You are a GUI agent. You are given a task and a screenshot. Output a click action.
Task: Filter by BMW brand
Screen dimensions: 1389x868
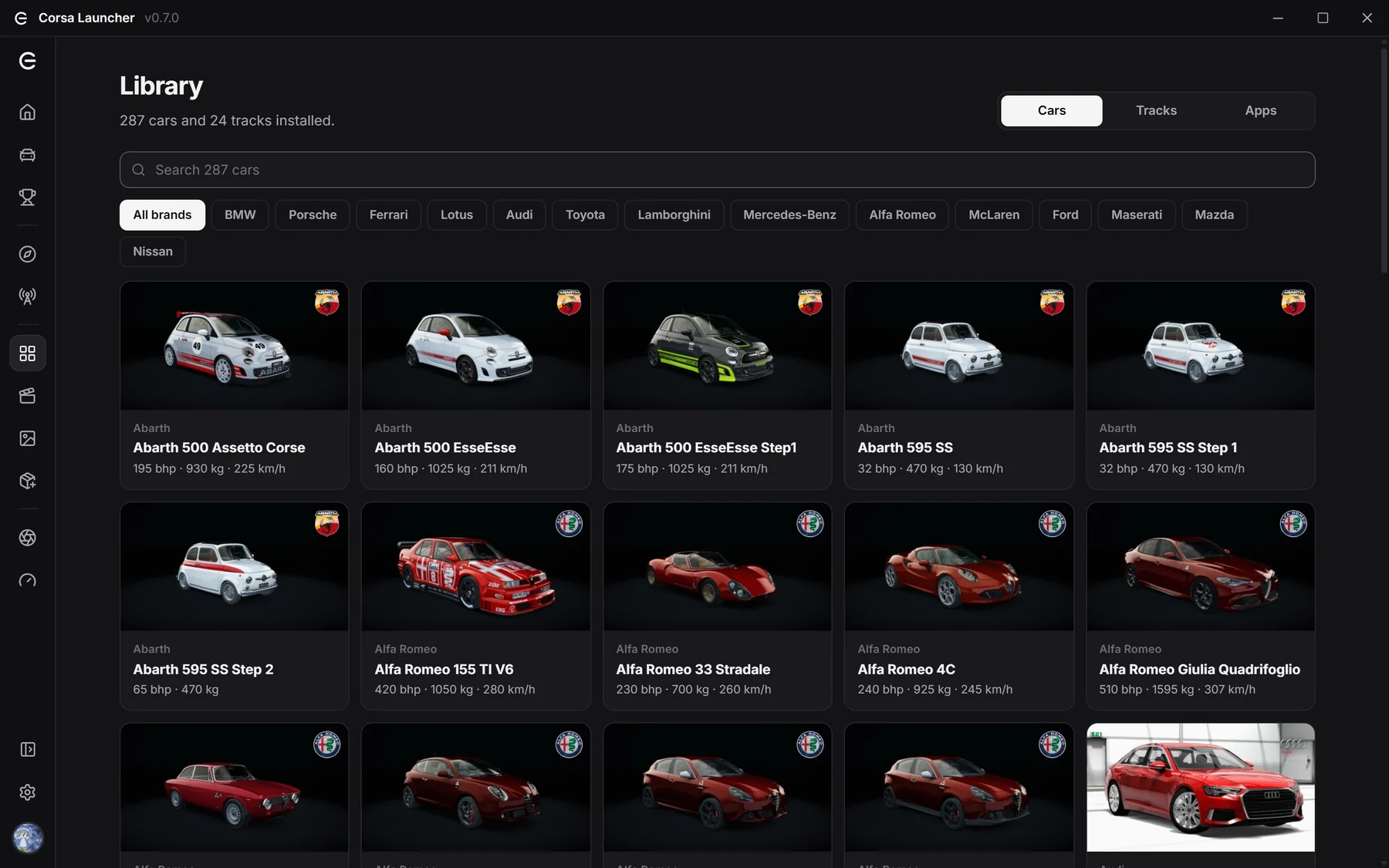(x=240, y=214)
